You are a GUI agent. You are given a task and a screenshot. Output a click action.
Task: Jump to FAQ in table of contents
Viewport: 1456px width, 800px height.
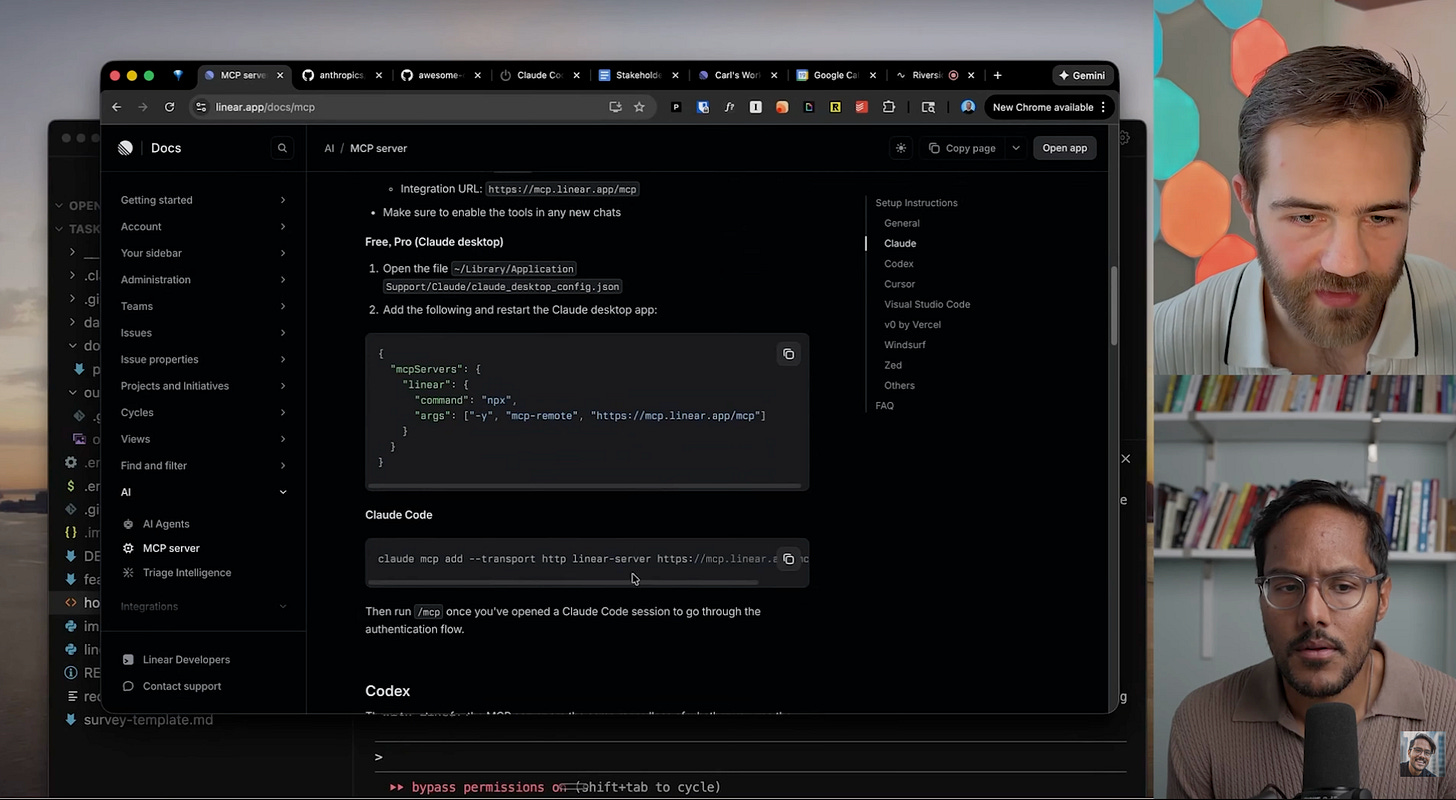click(884, 405)
